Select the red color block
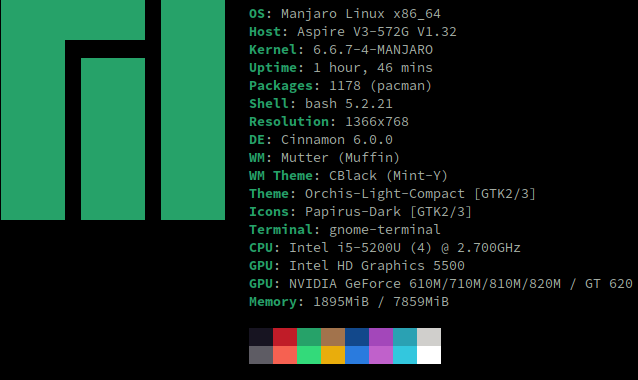Viewport: 638px width, 380px height. tap(285, 337)
